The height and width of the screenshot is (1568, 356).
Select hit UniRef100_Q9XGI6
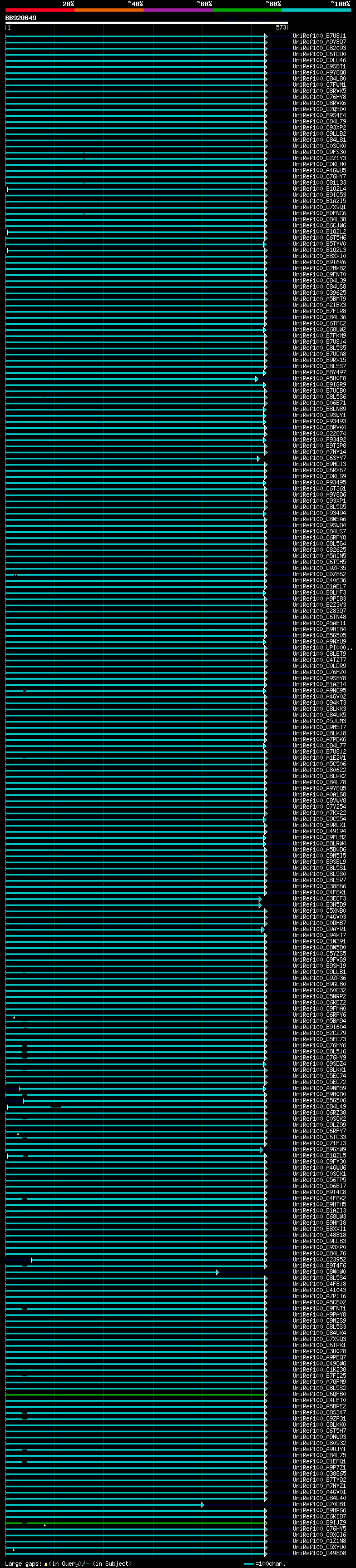click(319, 1535)
